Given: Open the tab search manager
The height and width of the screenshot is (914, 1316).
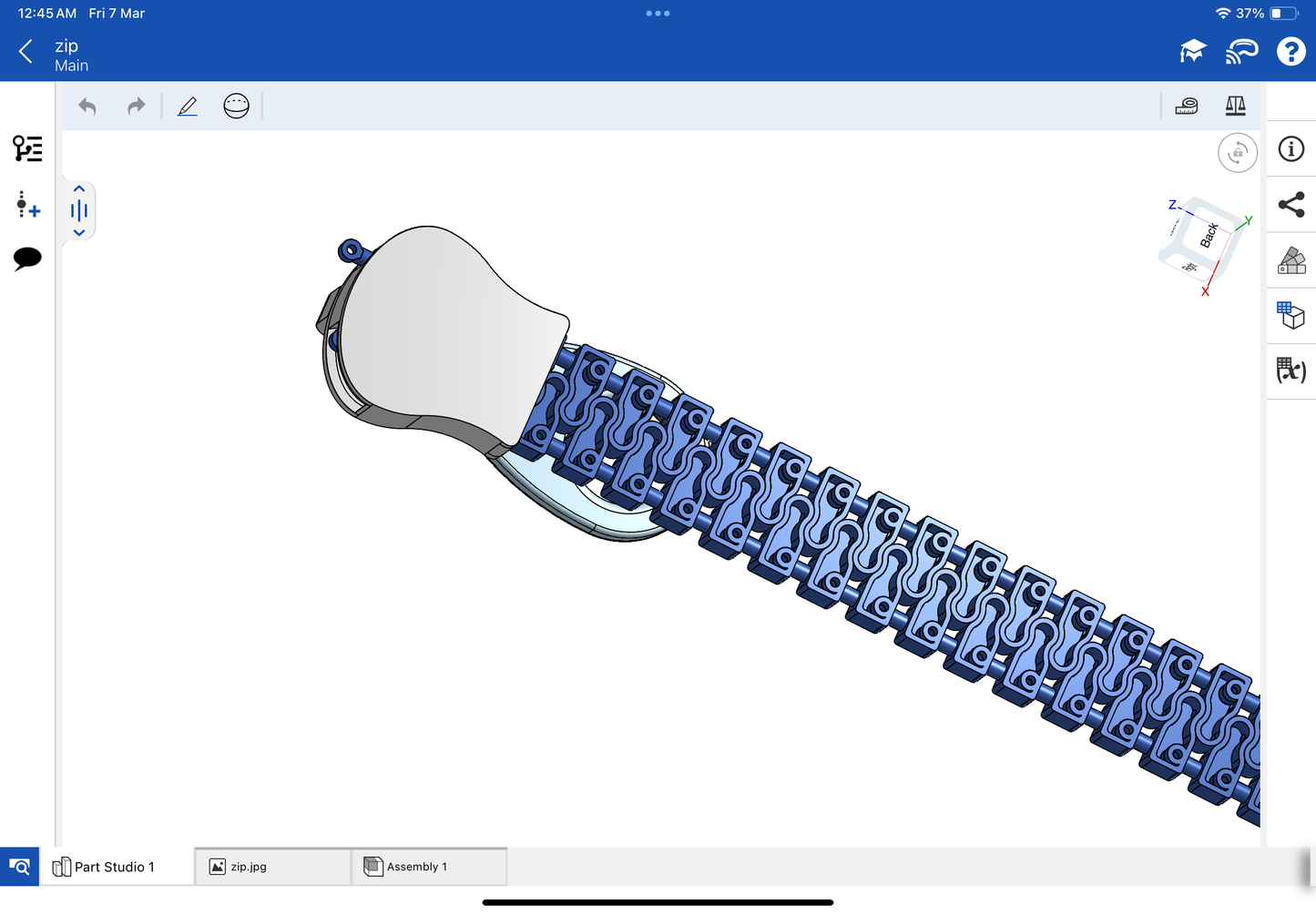Looking at the screenshot, I should pyautogui.click(x=19, y=867).
